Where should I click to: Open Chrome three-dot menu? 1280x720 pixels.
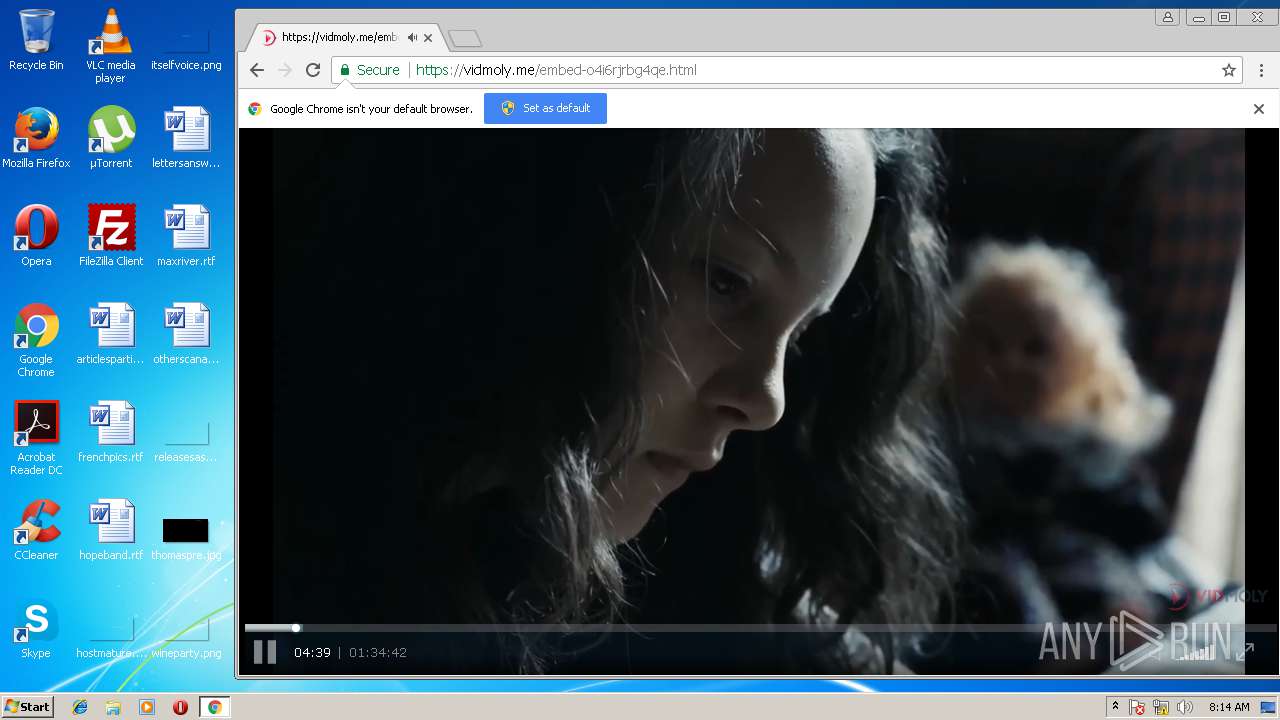(1261, 70)
